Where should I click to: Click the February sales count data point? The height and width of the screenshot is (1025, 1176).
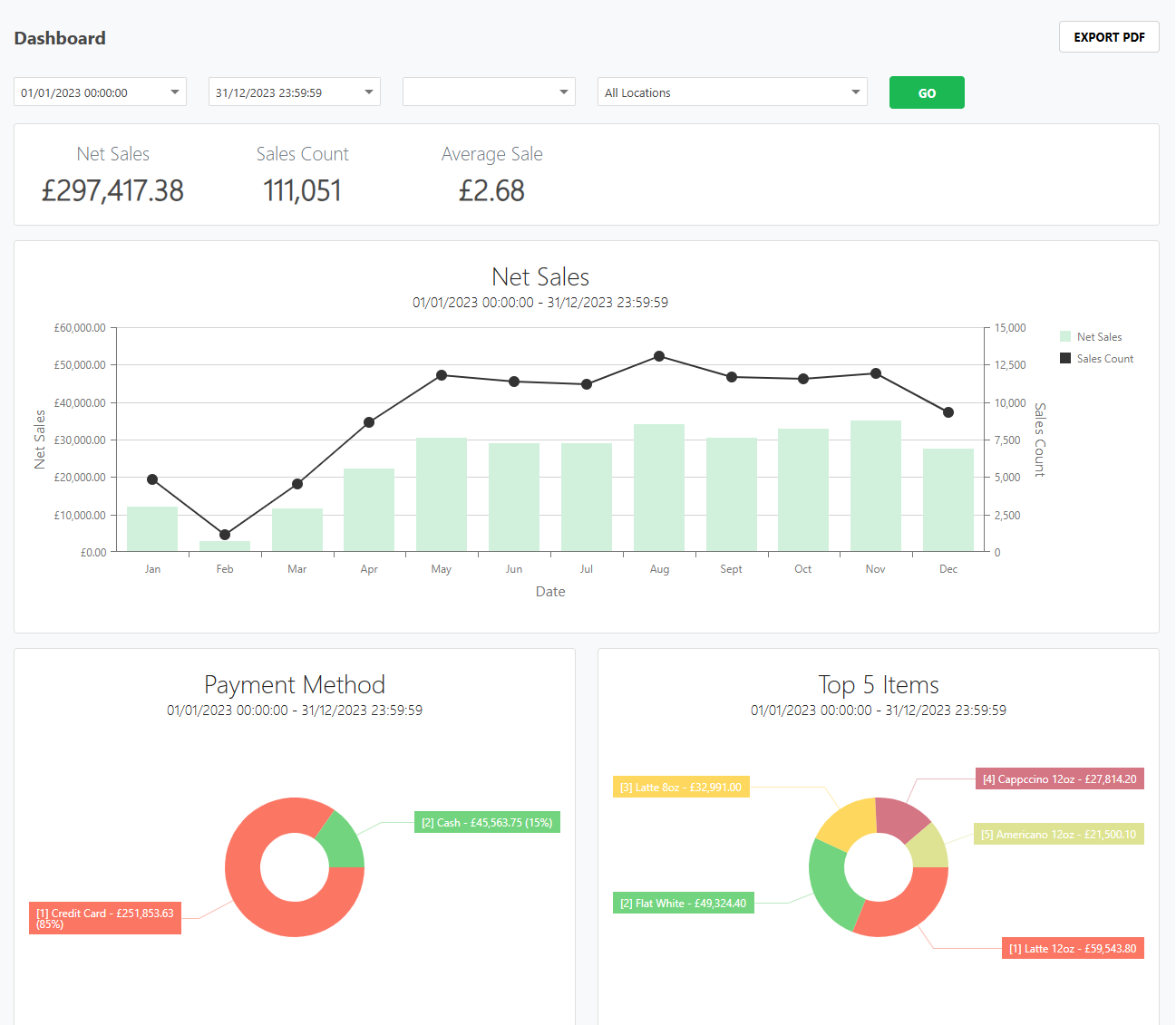tap(225, 535)
